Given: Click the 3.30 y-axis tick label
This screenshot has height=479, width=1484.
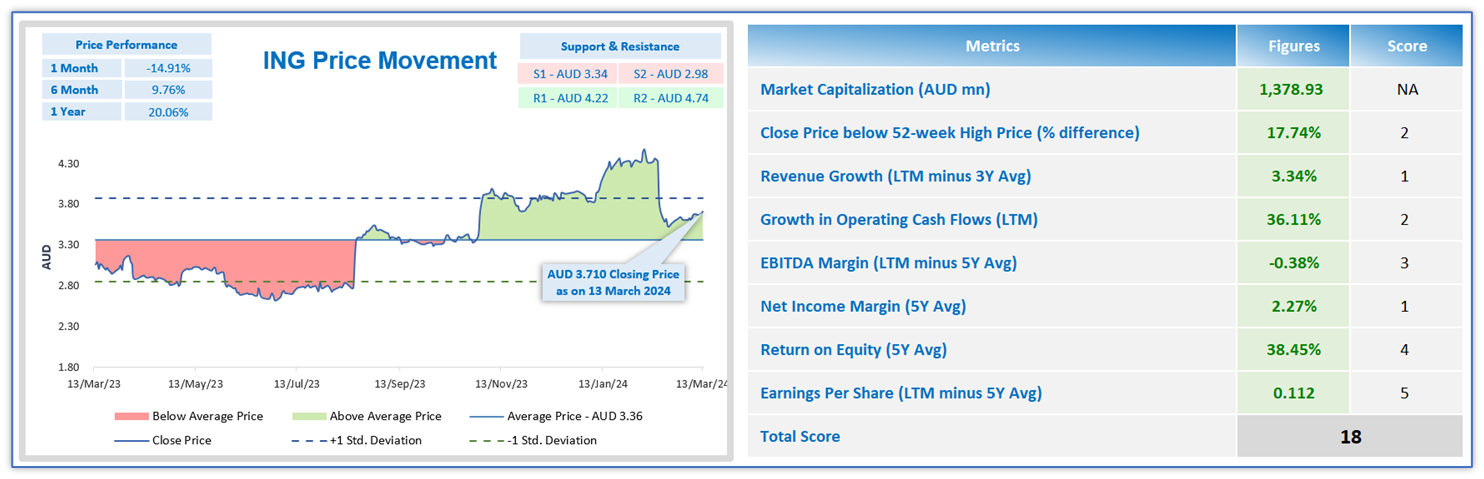Looking at the screenshot, I should click(68, 245).
